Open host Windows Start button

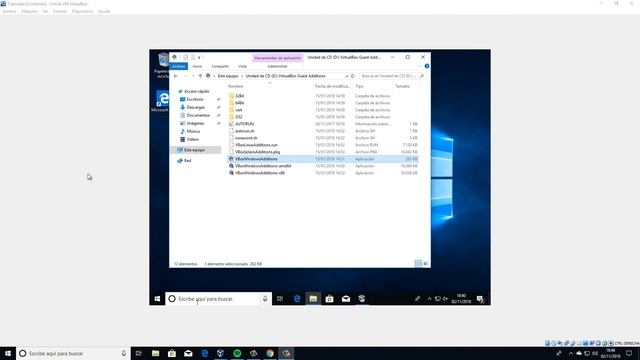pos(8,353)
